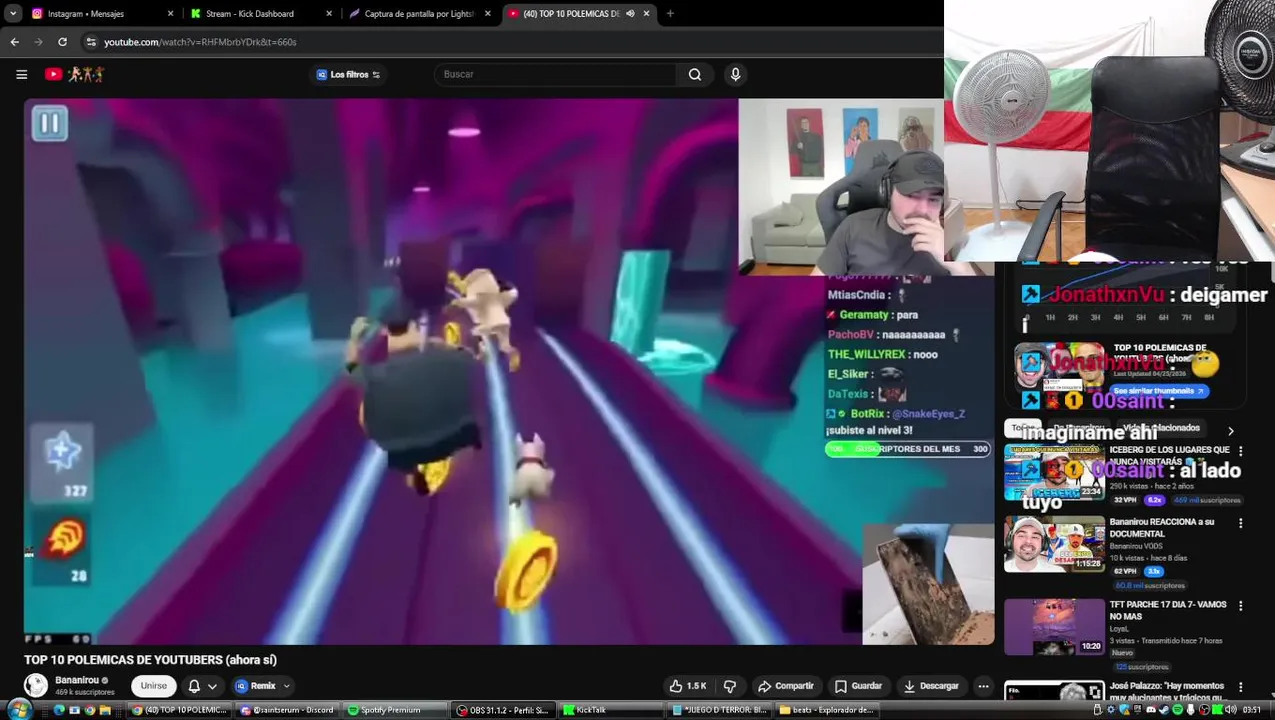Start voice search with the microphone
The height and width of the screenshot is (720, 1275).
[736, 74]
